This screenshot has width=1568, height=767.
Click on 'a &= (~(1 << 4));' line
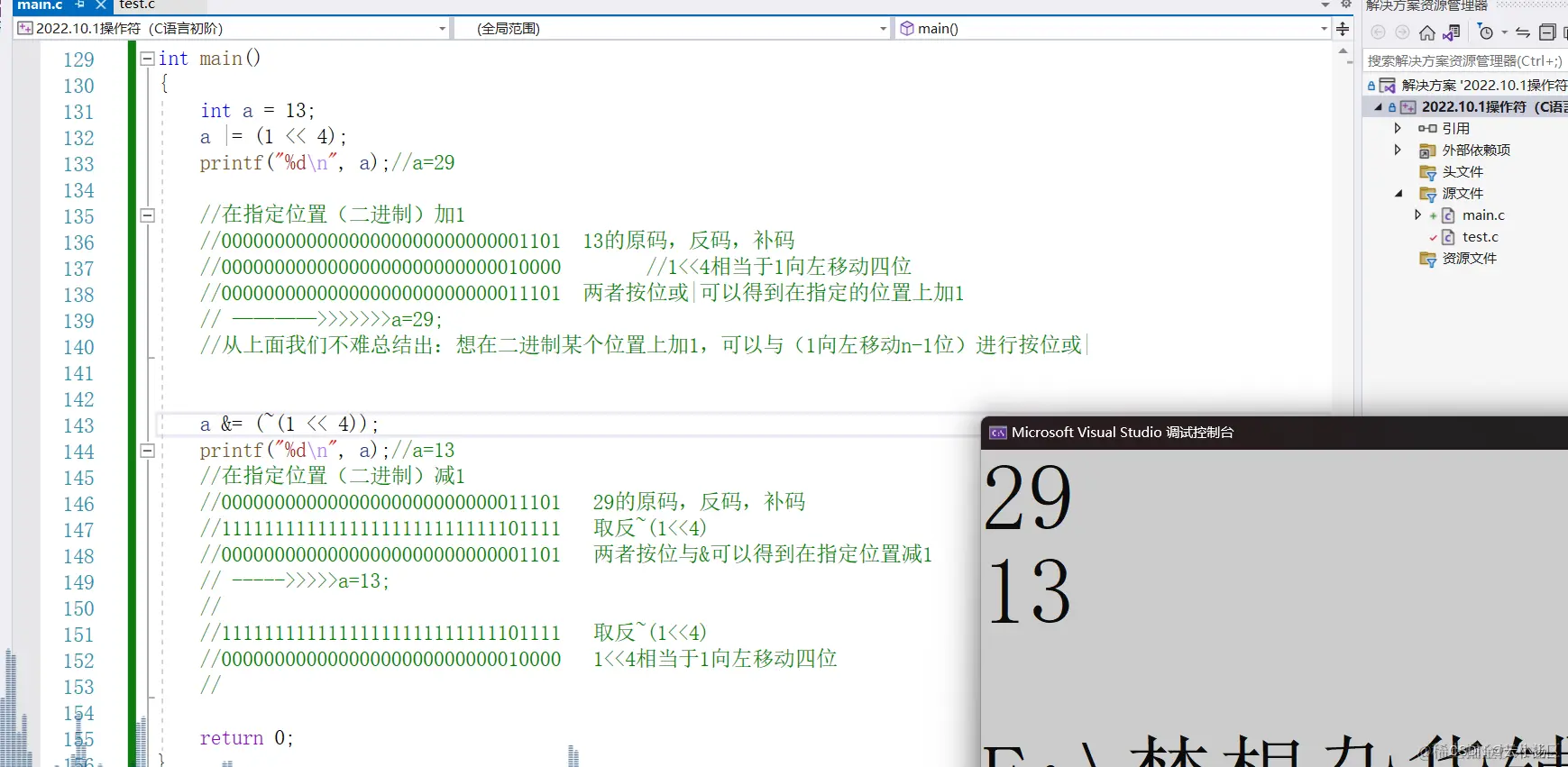tap(289, 425)
